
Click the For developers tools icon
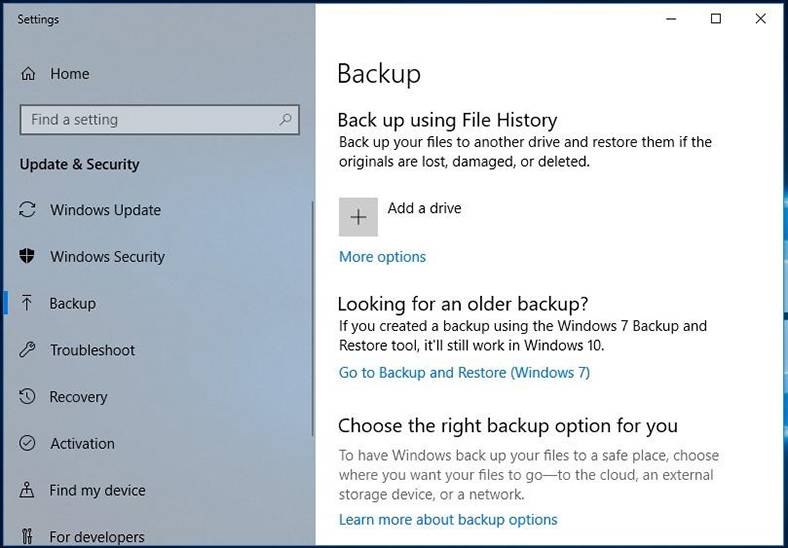click(x=27, y=536)
